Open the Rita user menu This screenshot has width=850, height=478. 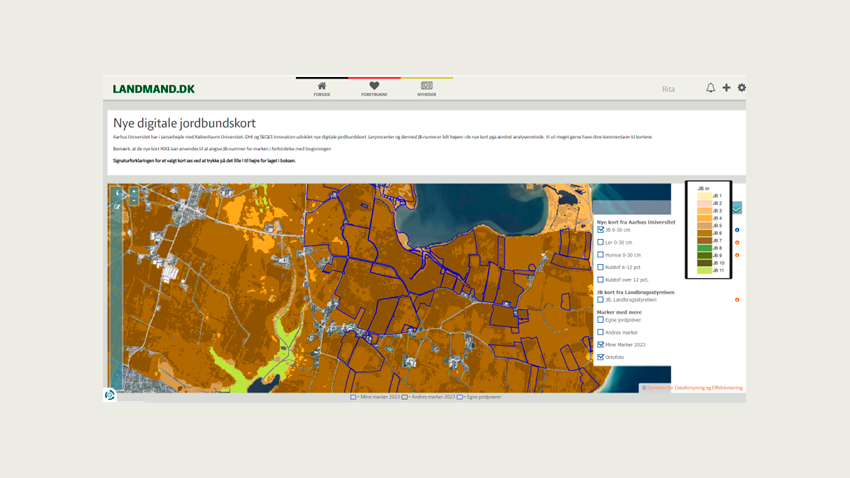[x=668, y=89]
